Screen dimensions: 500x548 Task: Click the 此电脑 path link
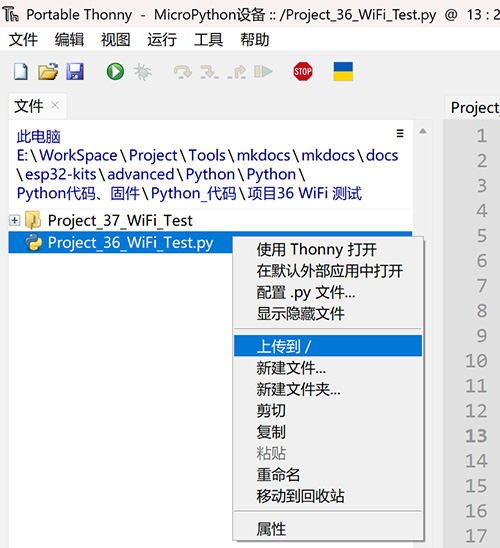tap(39, 137)
